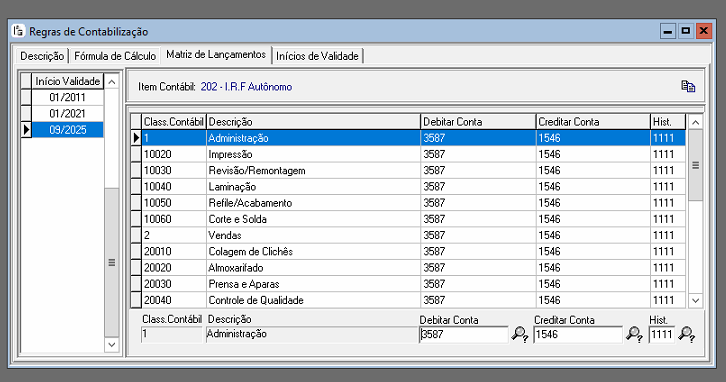Screen dimensions: 726x382
Task: Open the Debitar Conta lookup magnifier
Action: point(519,334)
